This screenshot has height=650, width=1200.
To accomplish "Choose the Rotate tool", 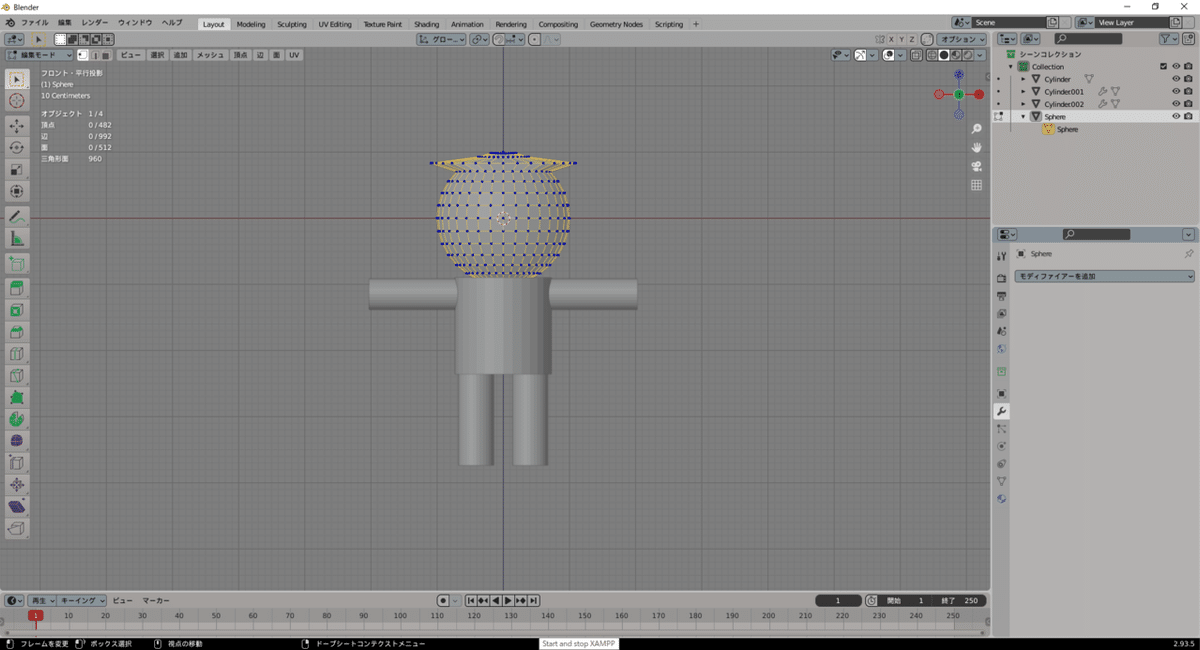I will click(x=17, y=148).
